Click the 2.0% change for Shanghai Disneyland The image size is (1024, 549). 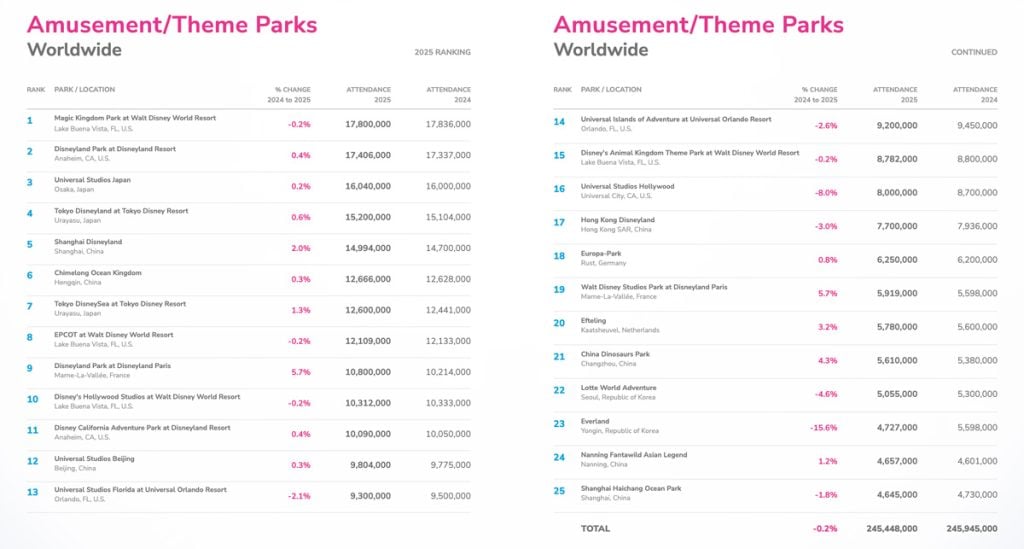301,248
